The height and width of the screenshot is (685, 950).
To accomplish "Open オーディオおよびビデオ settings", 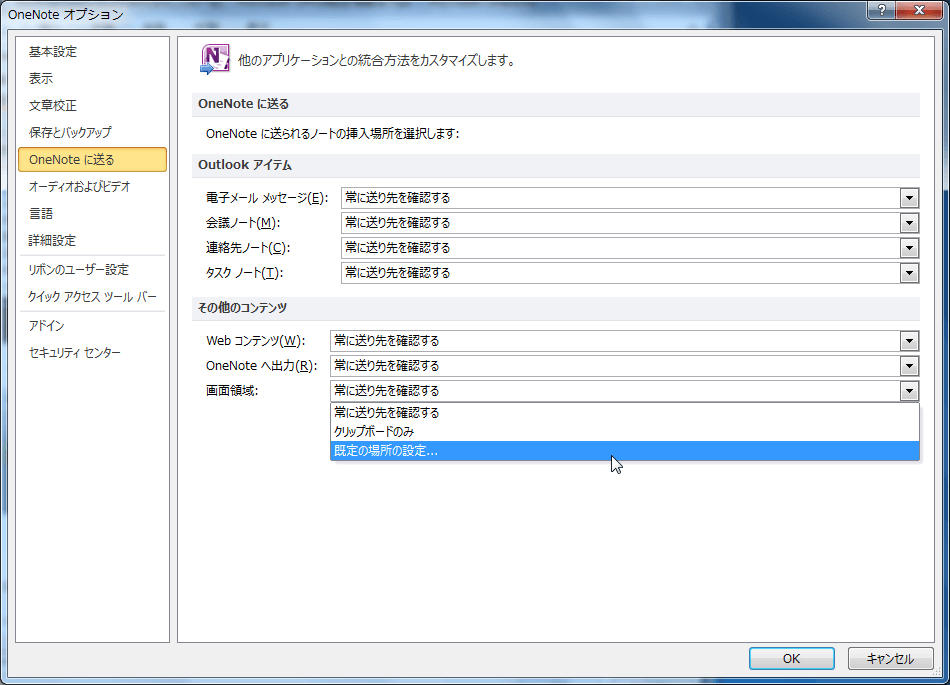I will click(79, 187).
